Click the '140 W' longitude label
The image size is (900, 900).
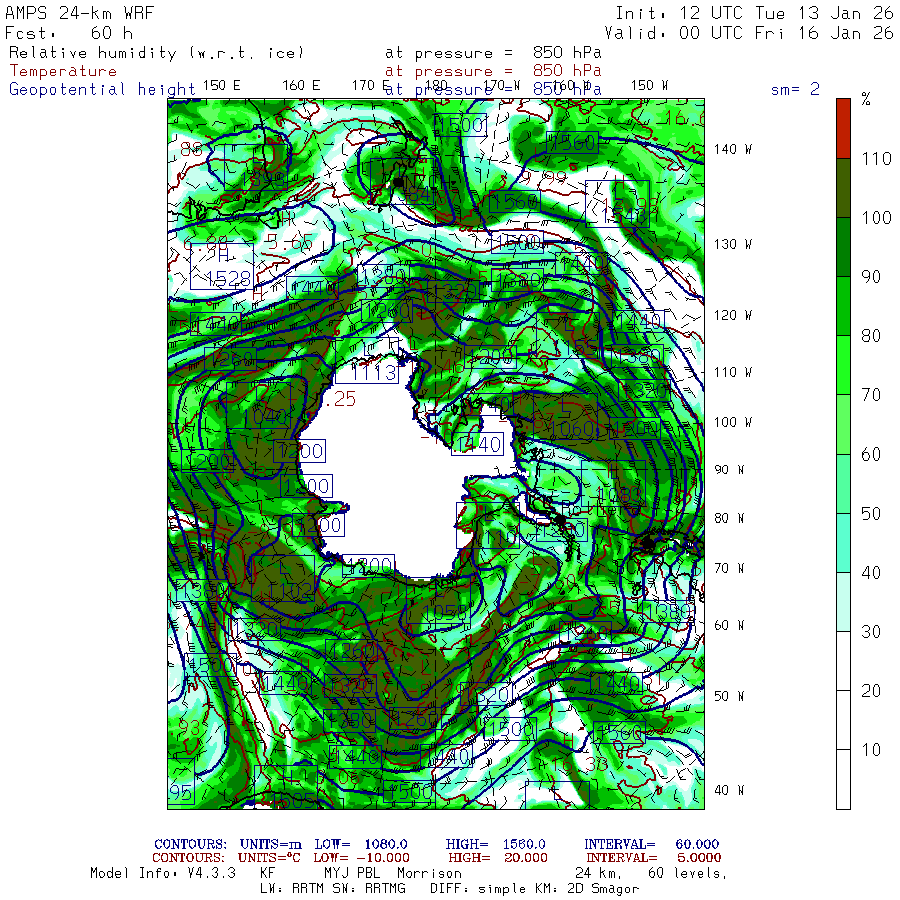pos(733,149)
